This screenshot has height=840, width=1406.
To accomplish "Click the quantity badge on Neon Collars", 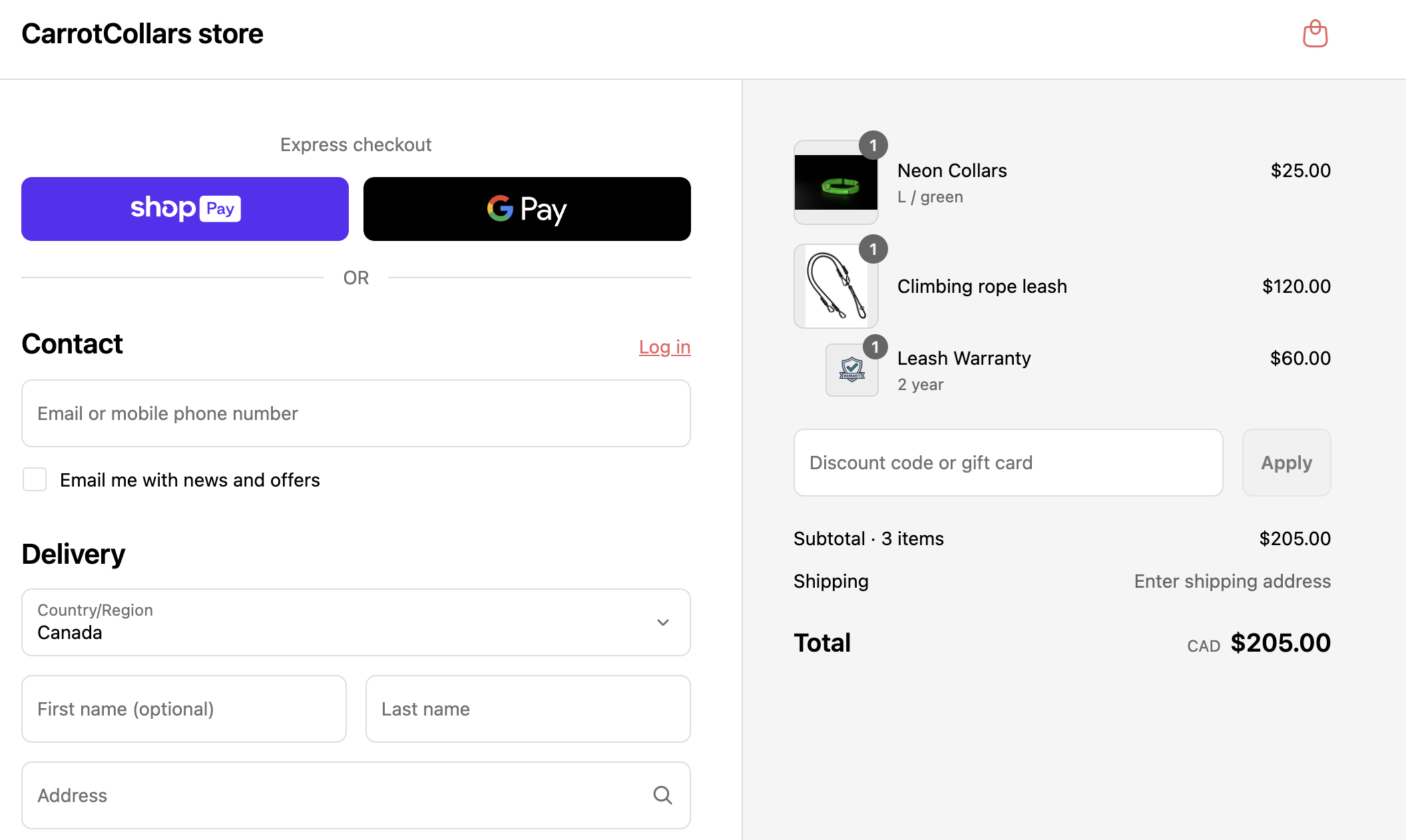I will [873, 145].
